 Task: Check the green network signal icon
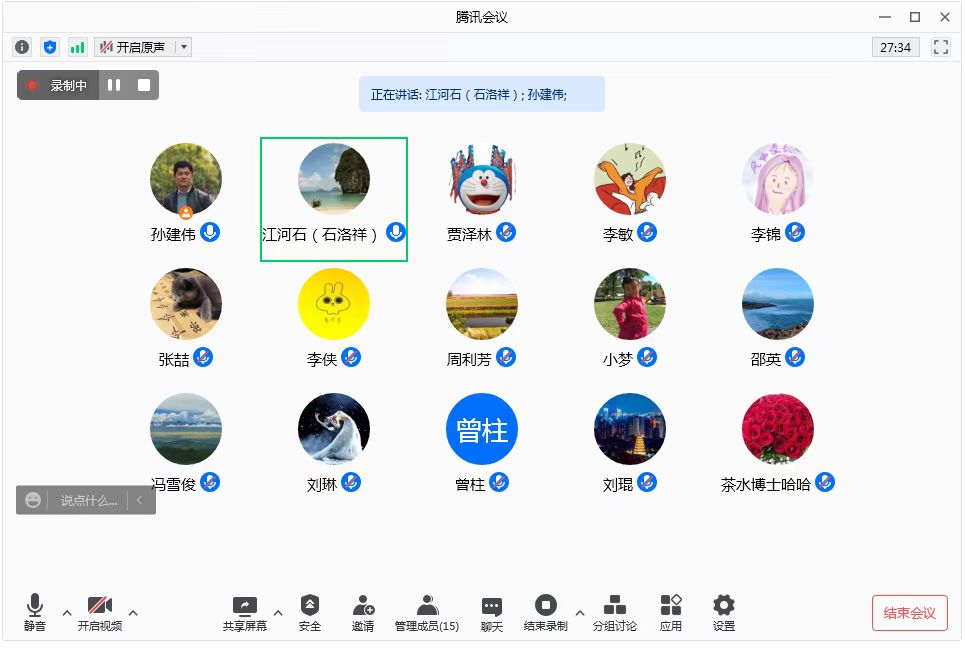point(77,47)
